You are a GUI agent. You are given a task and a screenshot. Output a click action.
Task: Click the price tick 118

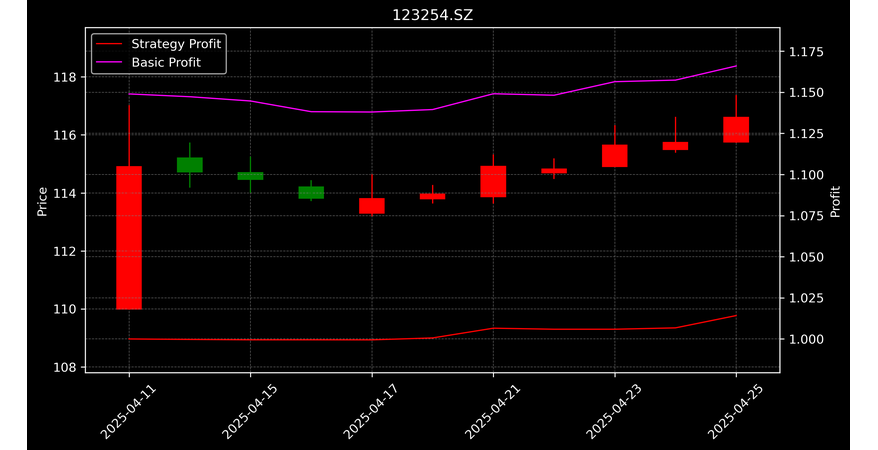pyautogui.click(x=65, y=77)
